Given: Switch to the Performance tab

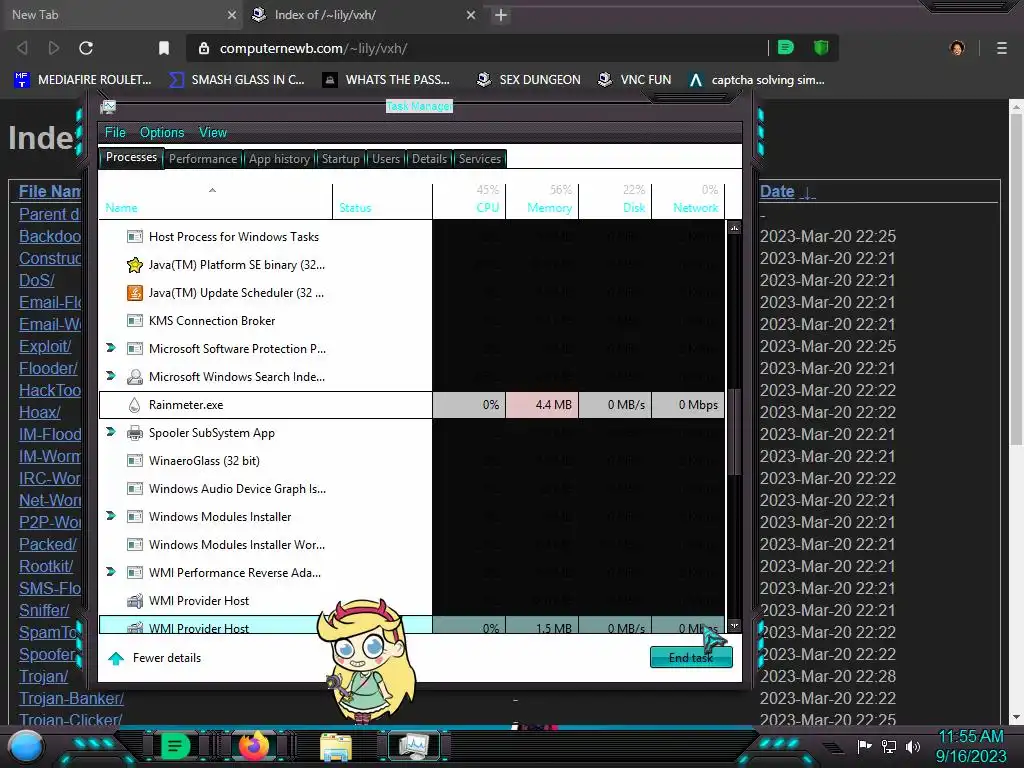Looking at the screenshot, I should (203, 159).
